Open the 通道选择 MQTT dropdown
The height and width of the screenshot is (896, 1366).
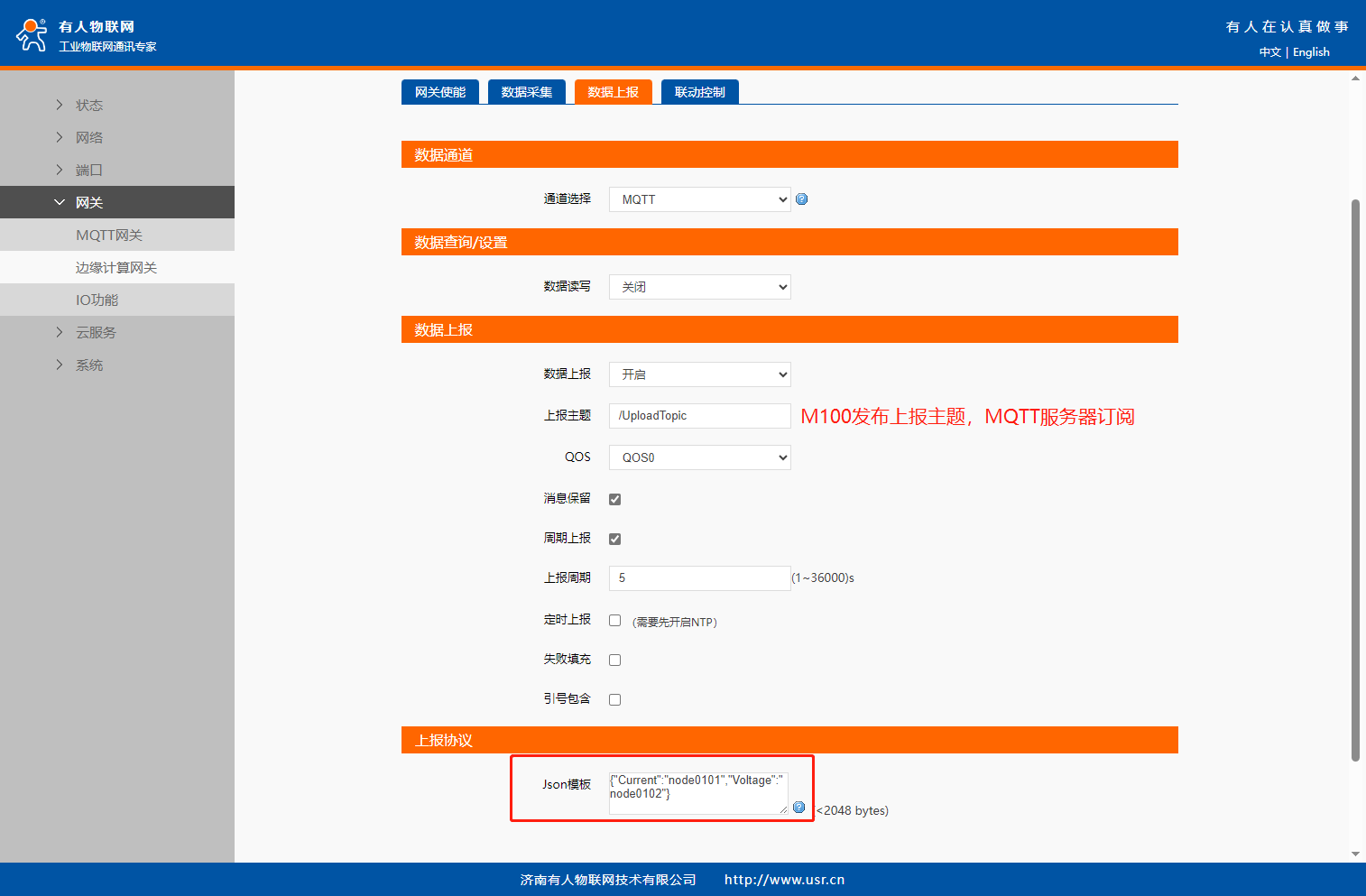[699, 199]
